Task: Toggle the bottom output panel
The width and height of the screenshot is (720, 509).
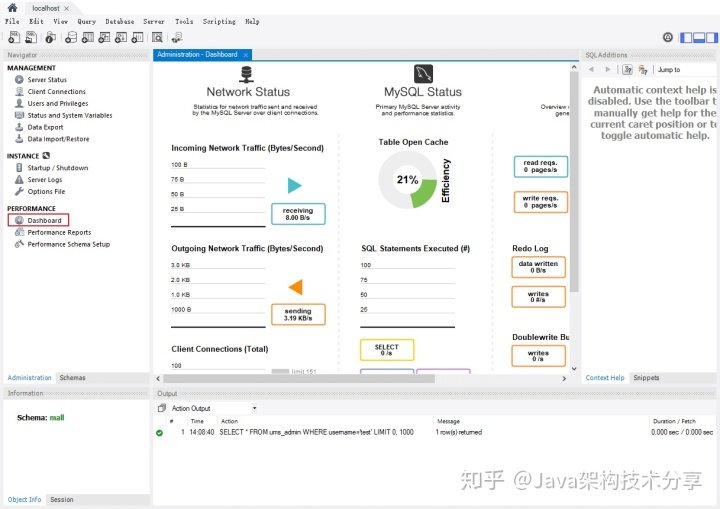Action: (699, 38)
